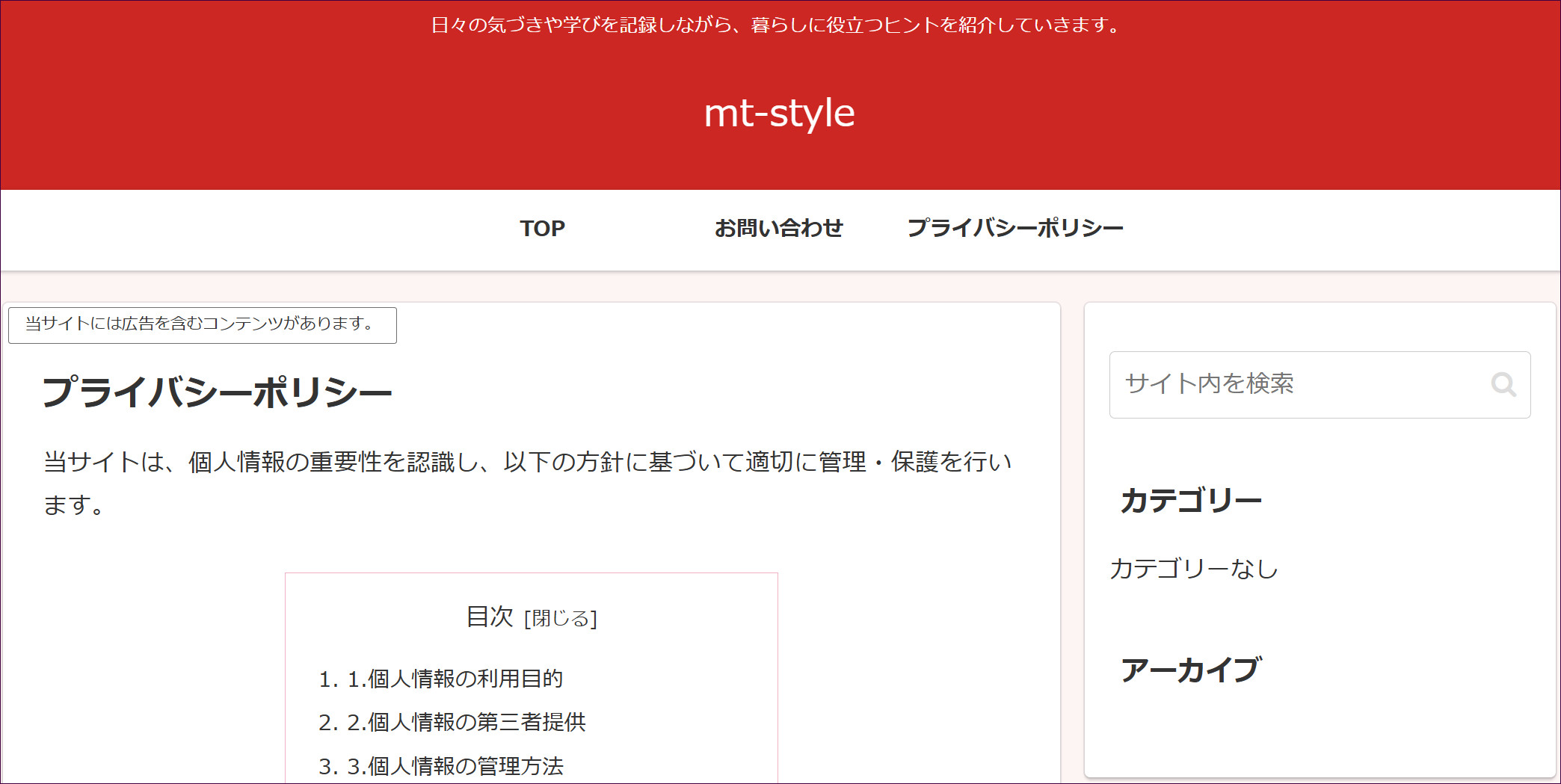Collapse table of contents via 閉じる
1561x784 pixels.
pos(561,619)
